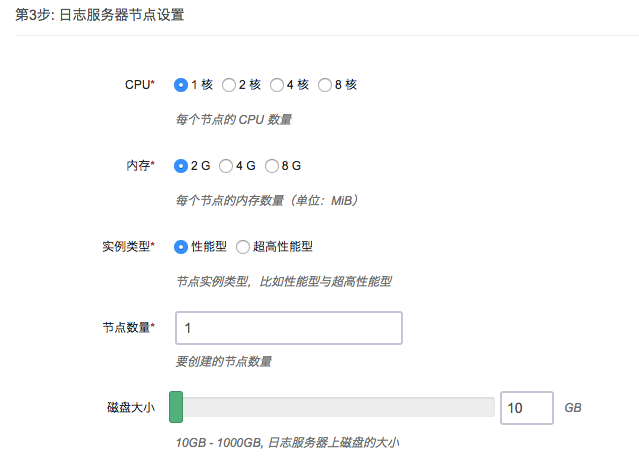
Task: Click the CPU field label
Action: (139, 85)
